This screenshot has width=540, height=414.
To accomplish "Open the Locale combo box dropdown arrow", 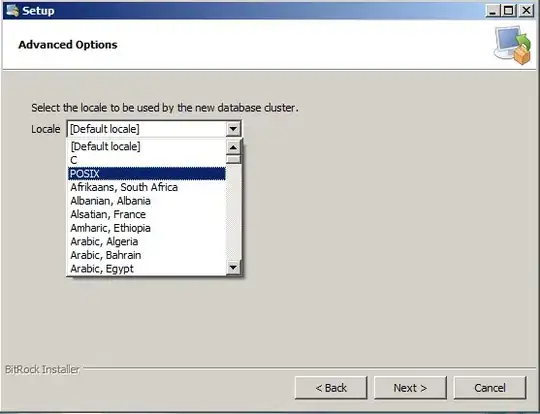I will click(233, 129).
